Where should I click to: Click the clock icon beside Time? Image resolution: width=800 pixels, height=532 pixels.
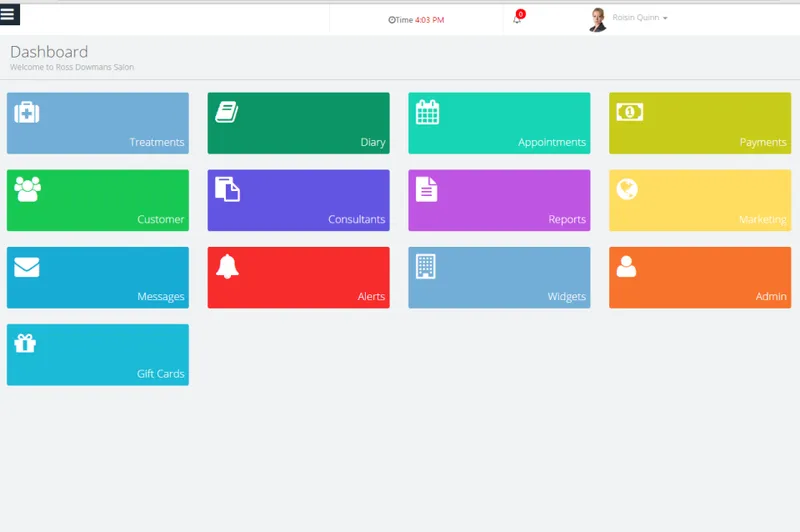point(391,20)
